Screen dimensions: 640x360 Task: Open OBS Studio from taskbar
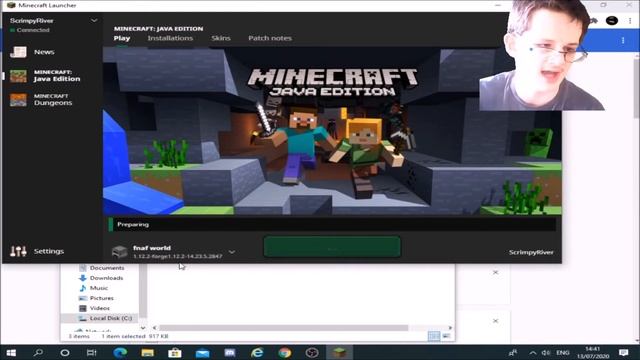tap(312, 353)
